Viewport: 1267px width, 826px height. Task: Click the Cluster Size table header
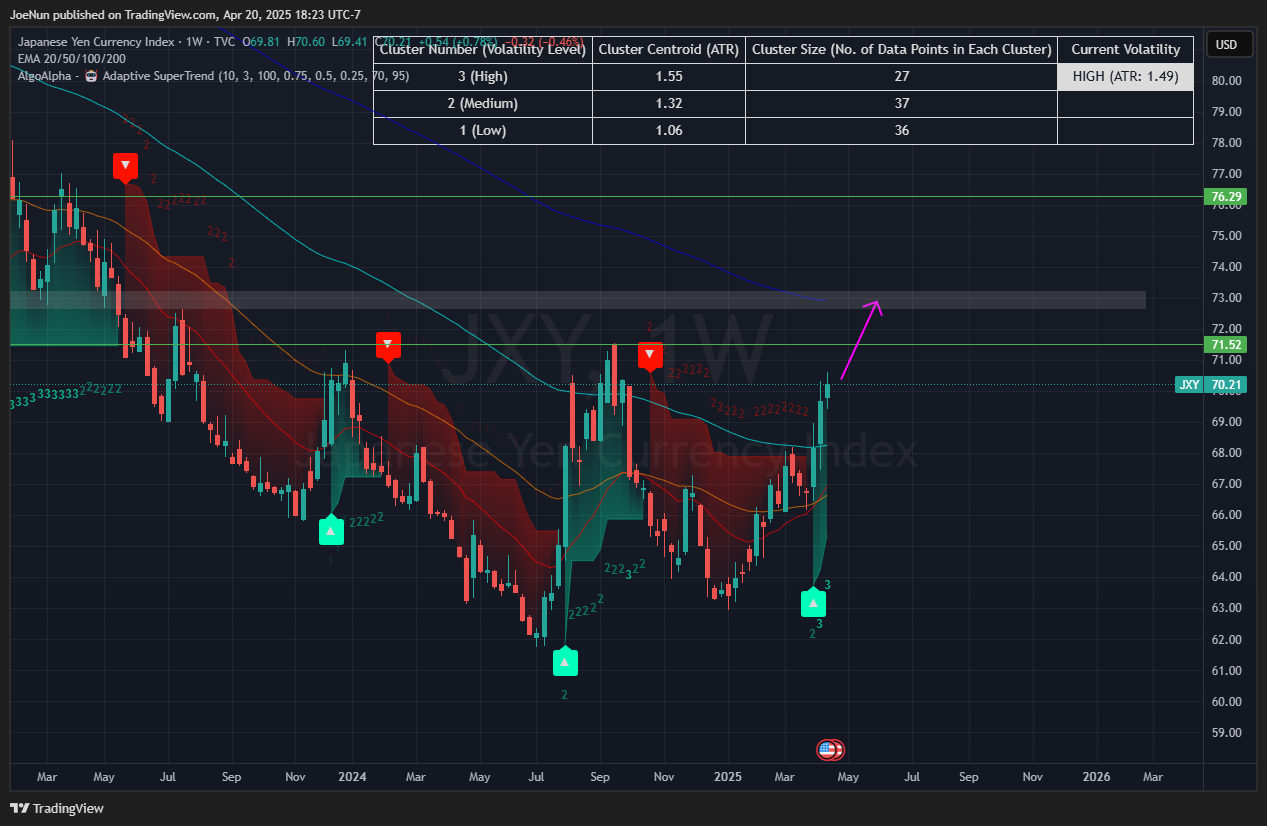(901, 49)
